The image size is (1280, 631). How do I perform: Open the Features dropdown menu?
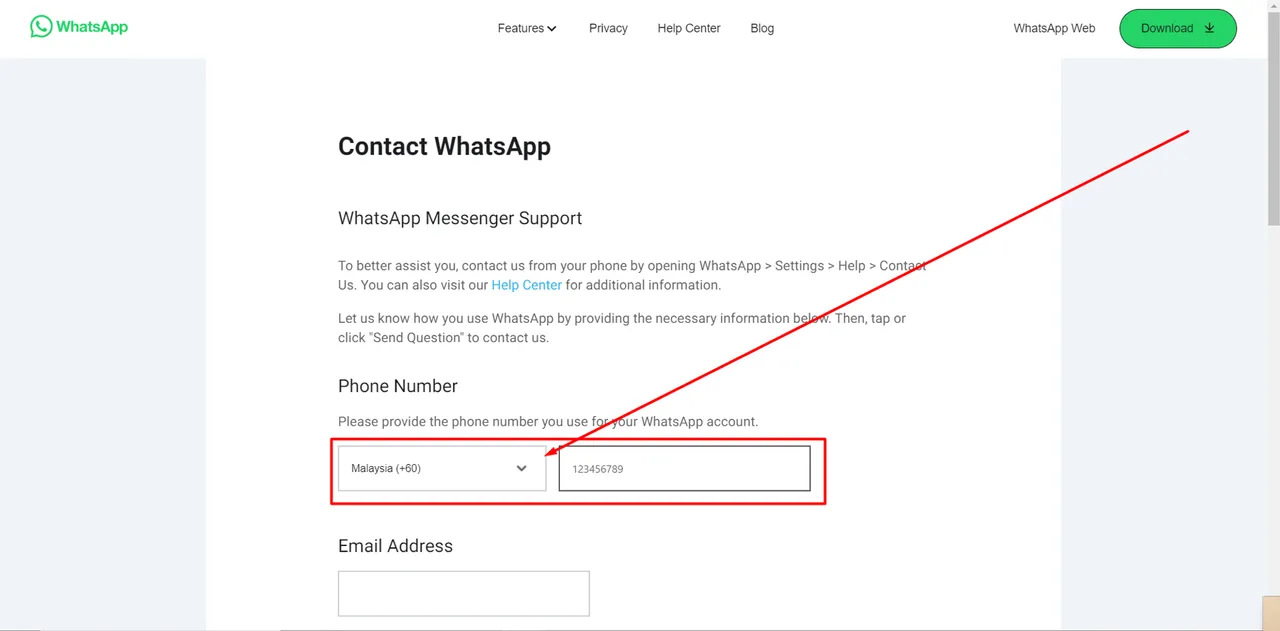point(527,28)
